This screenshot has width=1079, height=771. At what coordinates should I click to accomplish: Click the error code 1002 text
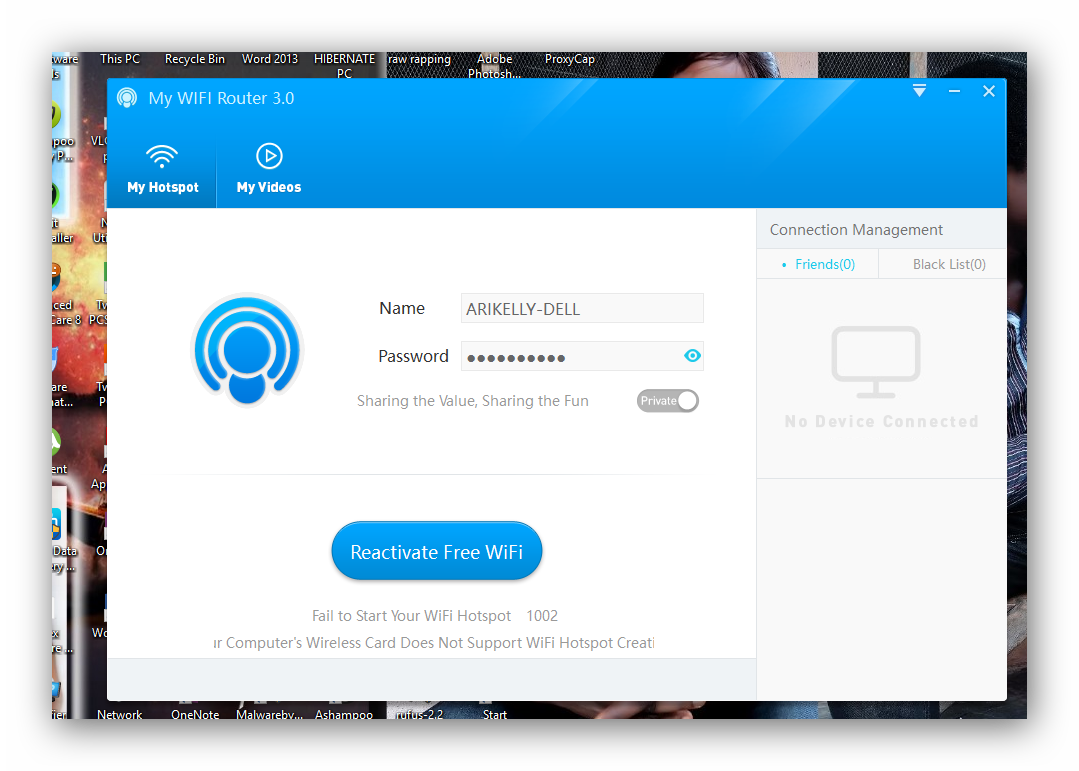click(x=542, y=616)
